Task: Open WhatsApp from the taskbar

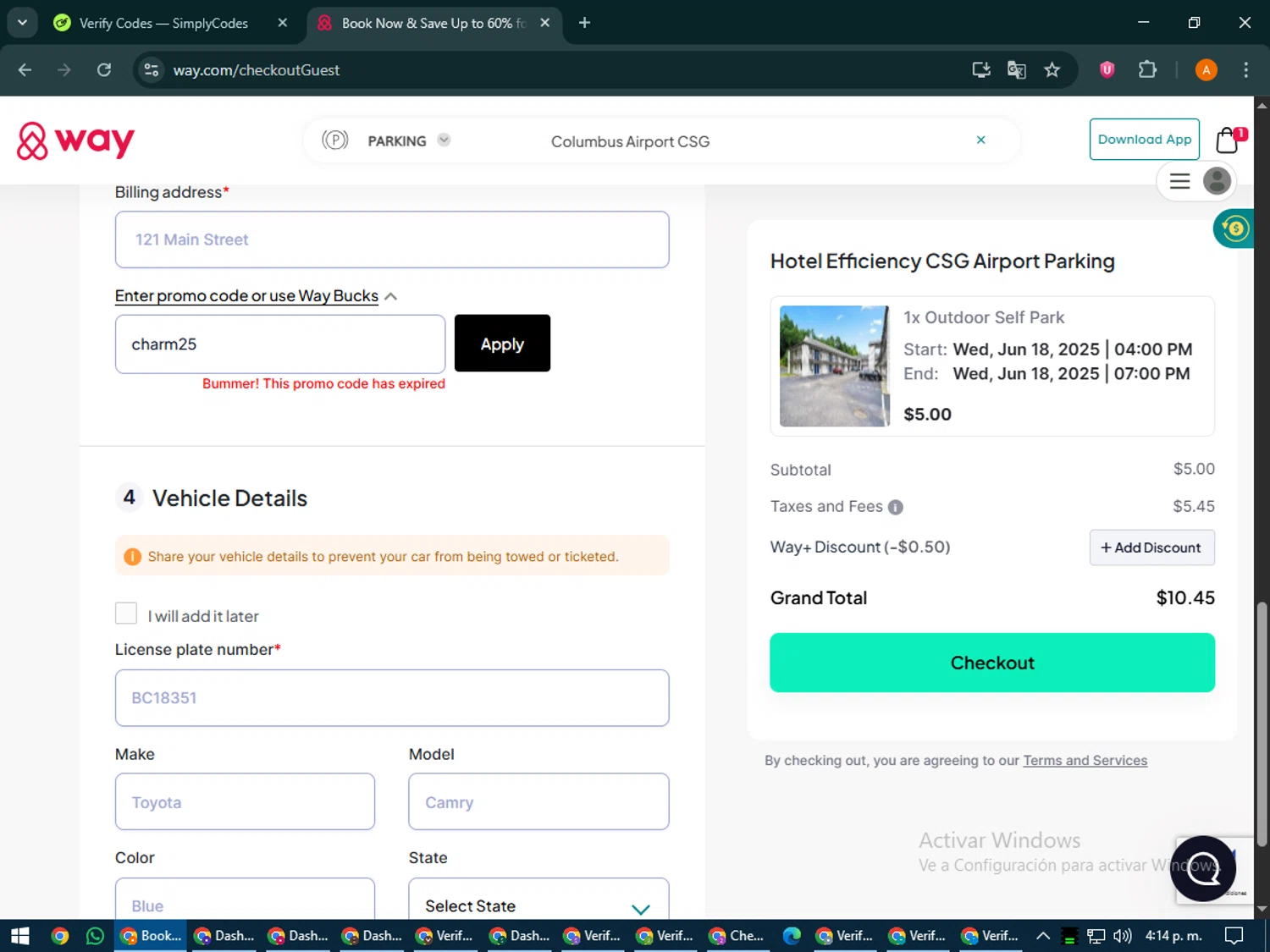Action: pos(95,935)
